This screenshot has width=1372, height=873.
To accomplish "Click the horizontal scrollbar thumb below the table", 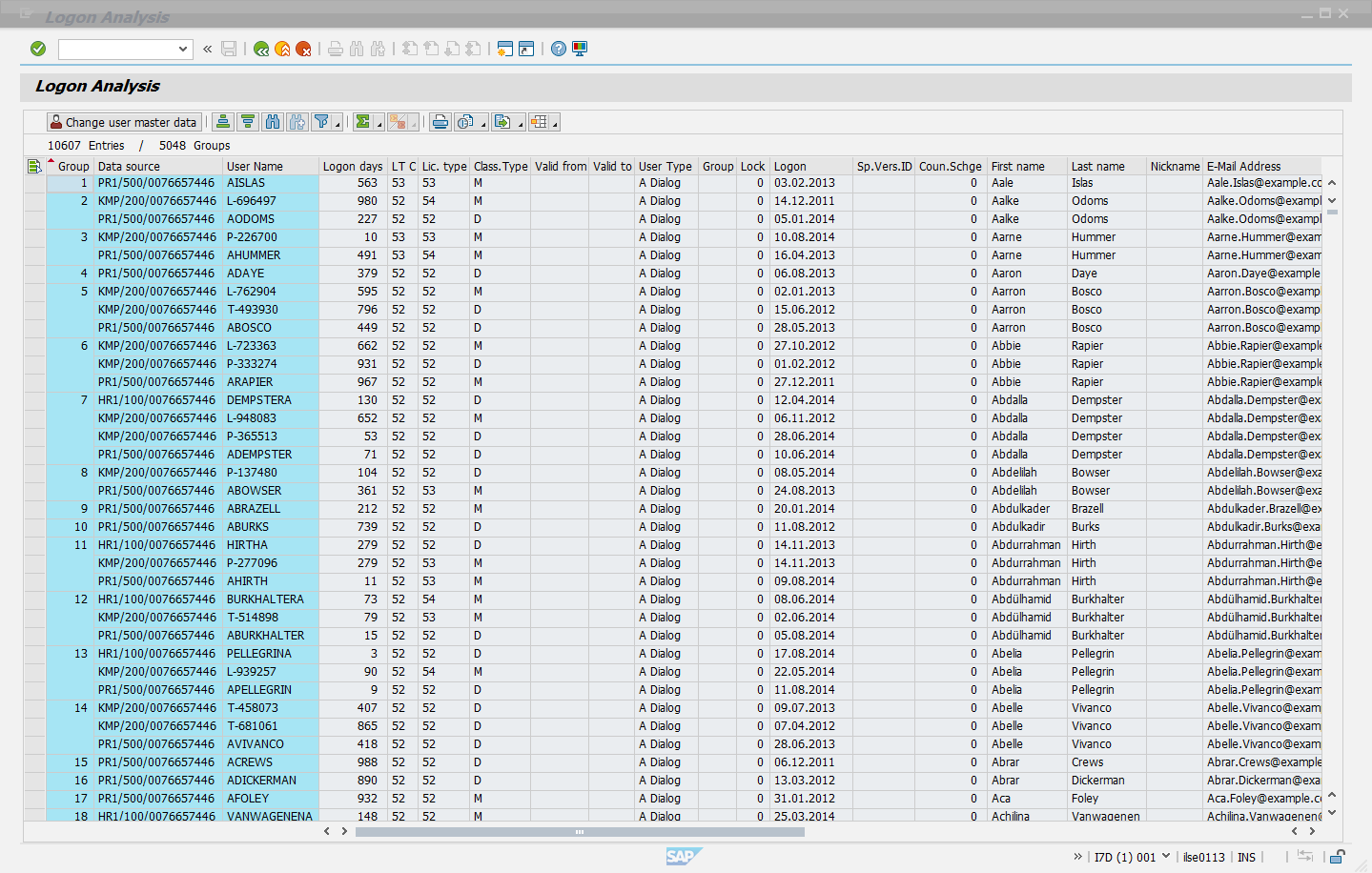I will click(x=579, y=831).
